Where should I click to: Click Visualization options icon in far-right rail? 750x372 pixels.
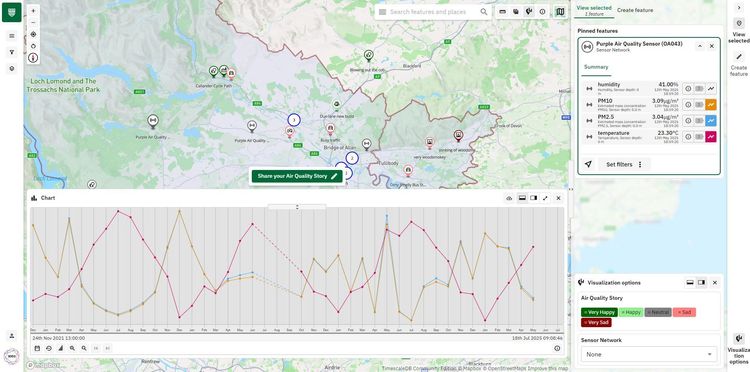[739, 339]
